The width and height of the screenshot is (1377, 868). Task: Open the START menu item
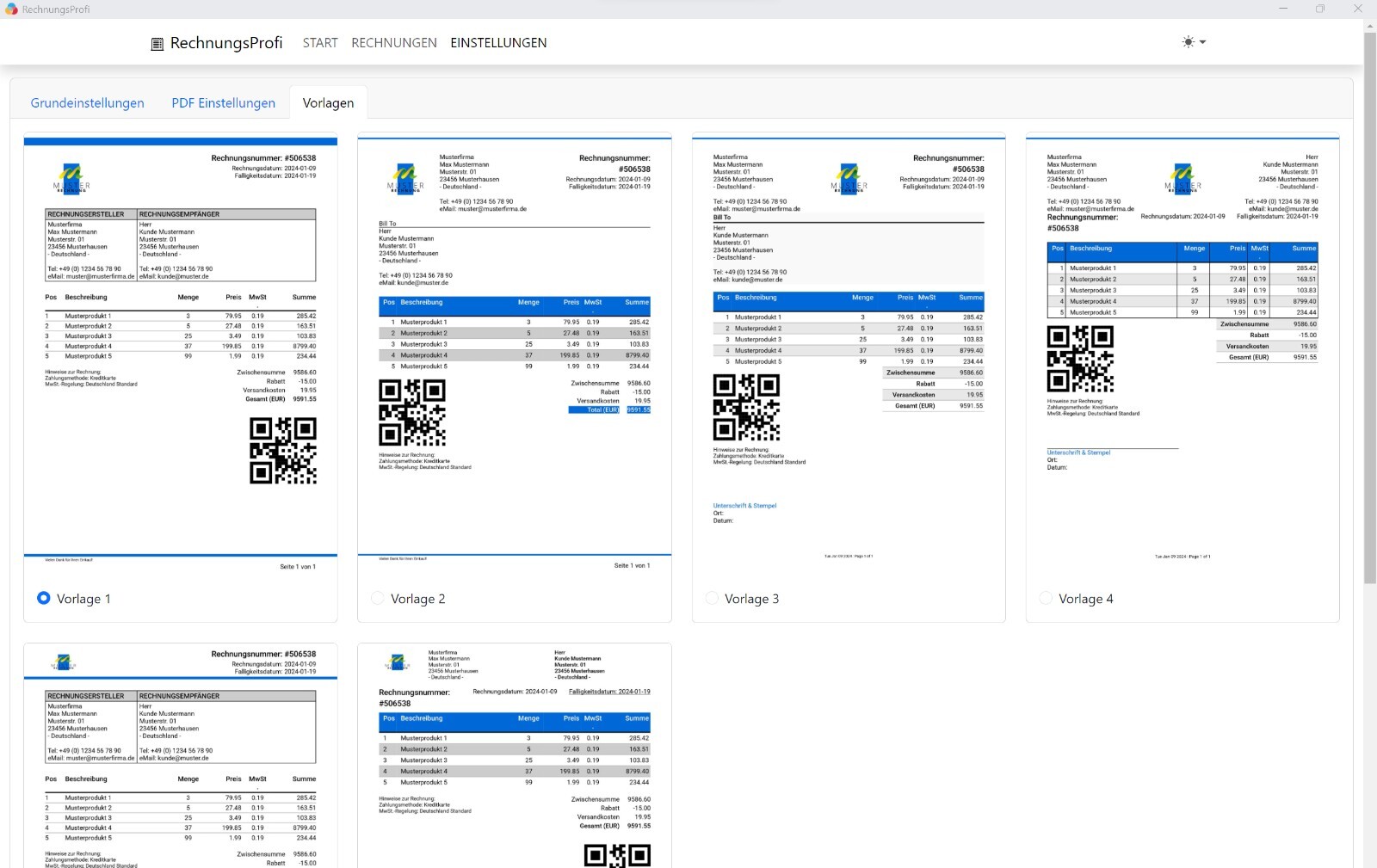click(320, 43)
